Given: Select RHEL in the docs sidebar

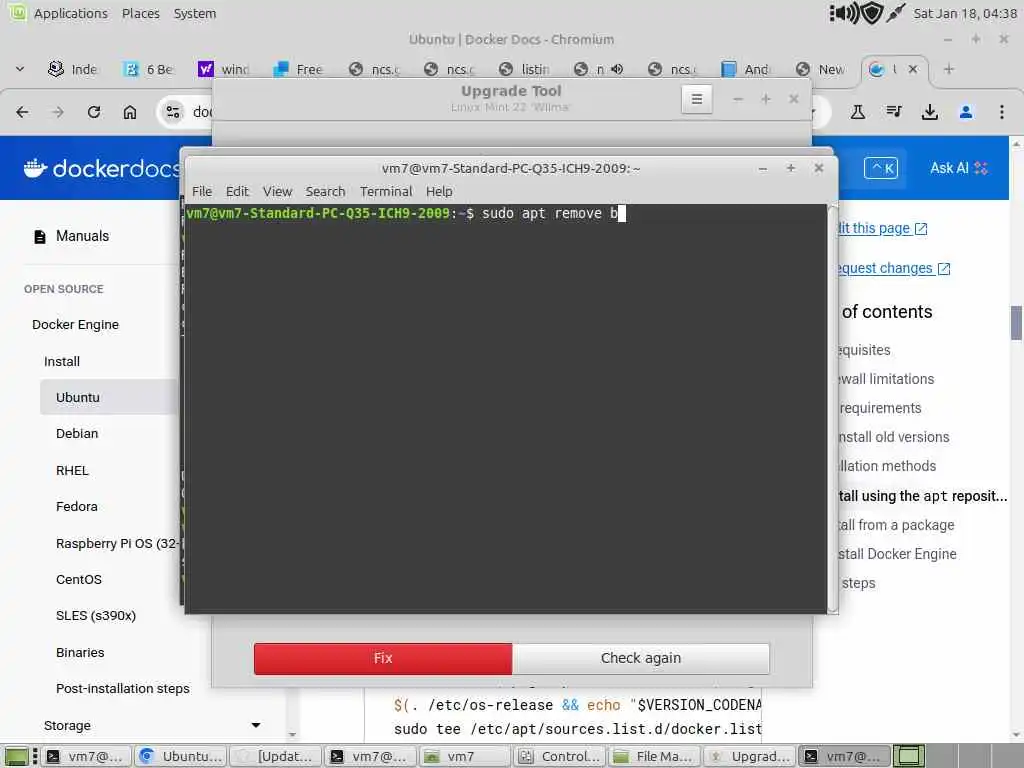Looking at the screenshot, I should pos(72,470).
